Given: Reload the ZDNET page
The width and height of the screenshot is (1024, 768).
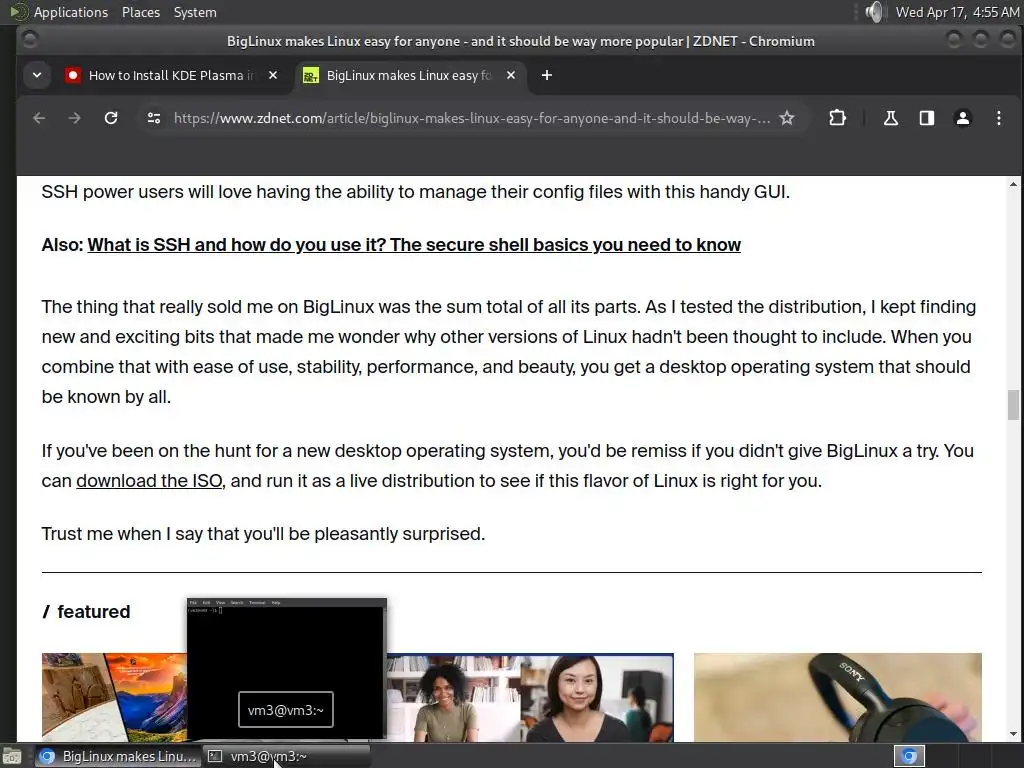Looking at the screenshot, I should [x=111, y=118].
